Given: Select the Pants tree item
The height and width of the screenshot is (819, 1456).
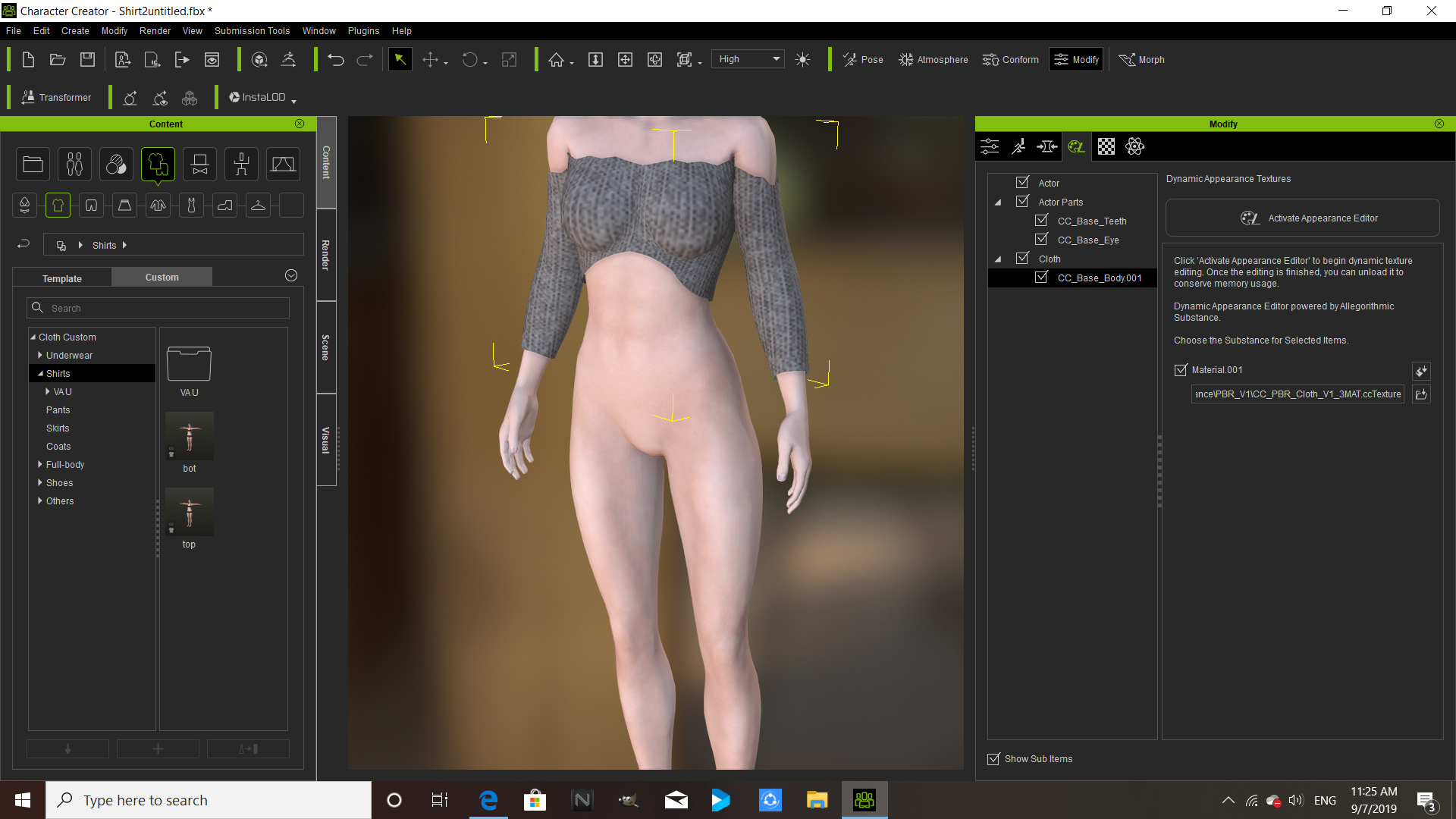Looking at the screenshot, I should coord(58,410).
